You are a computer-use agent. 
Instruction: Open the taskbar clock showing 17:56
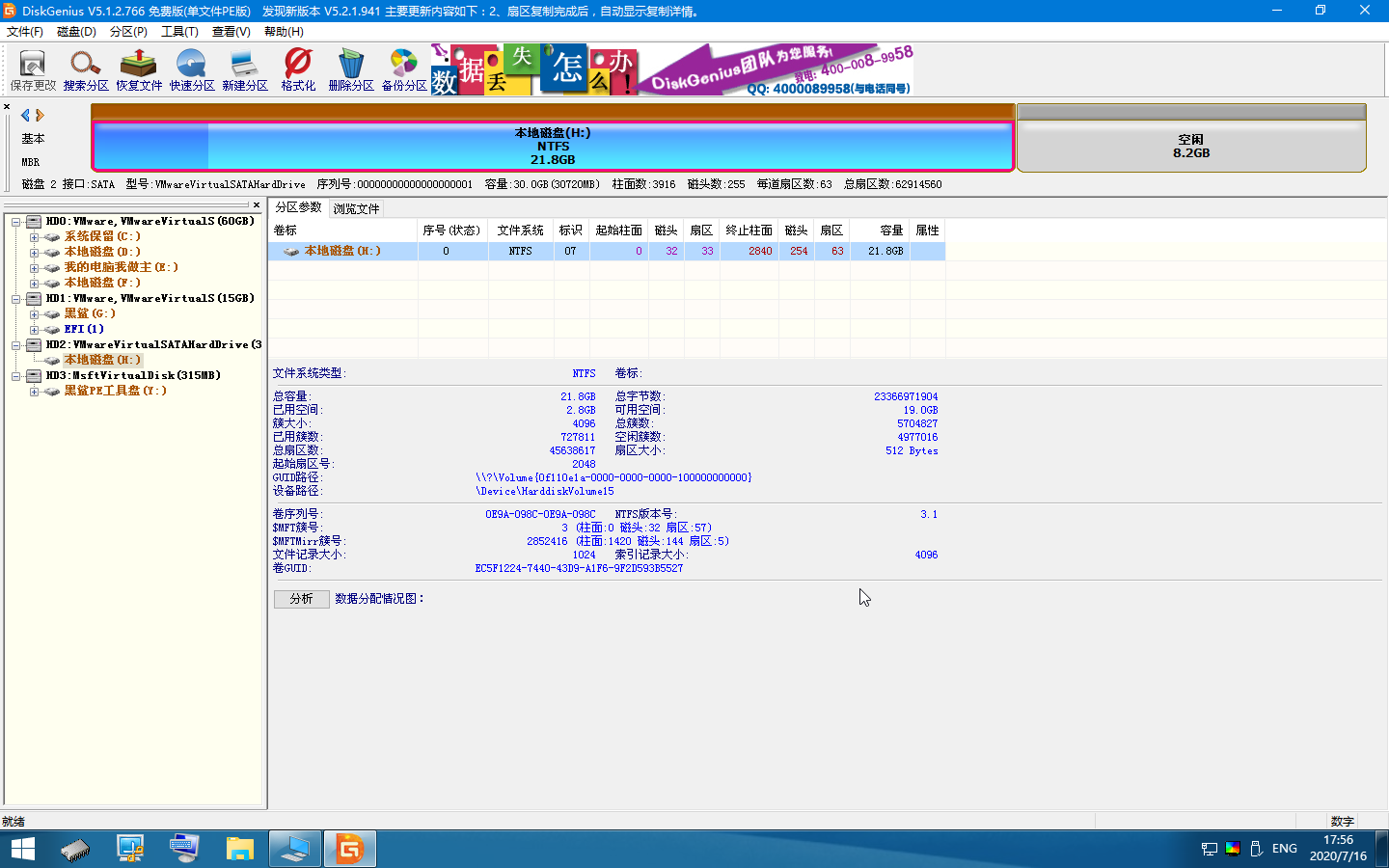click(1338, 849)
